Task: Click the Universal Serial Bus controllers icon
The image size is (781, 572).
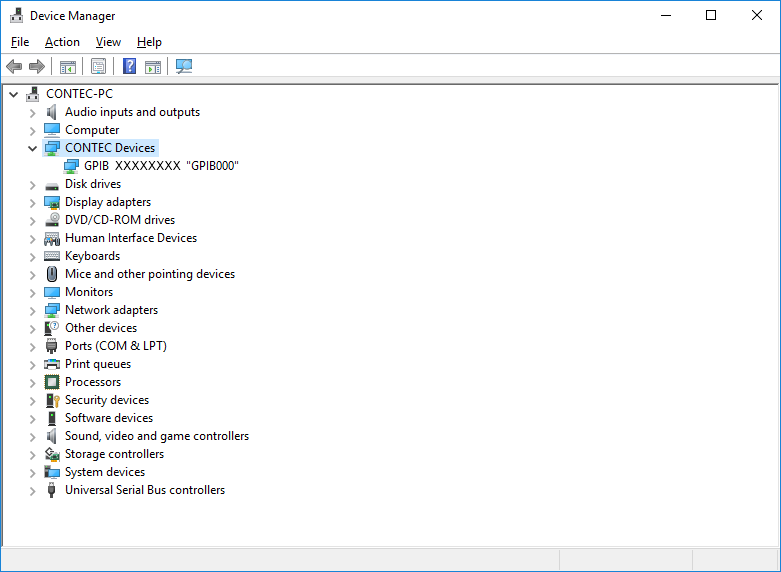Action: (x=51, y=490)
